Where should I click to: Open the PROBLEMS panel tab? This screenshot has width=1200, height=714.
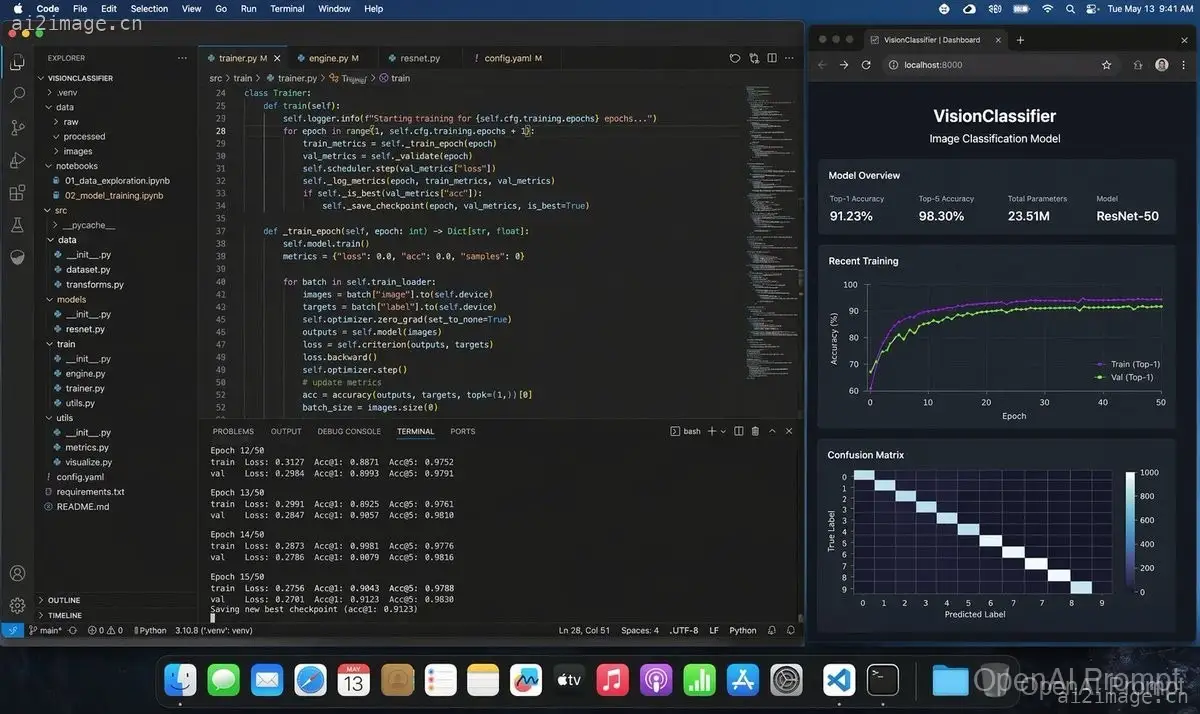coord(233,431)
